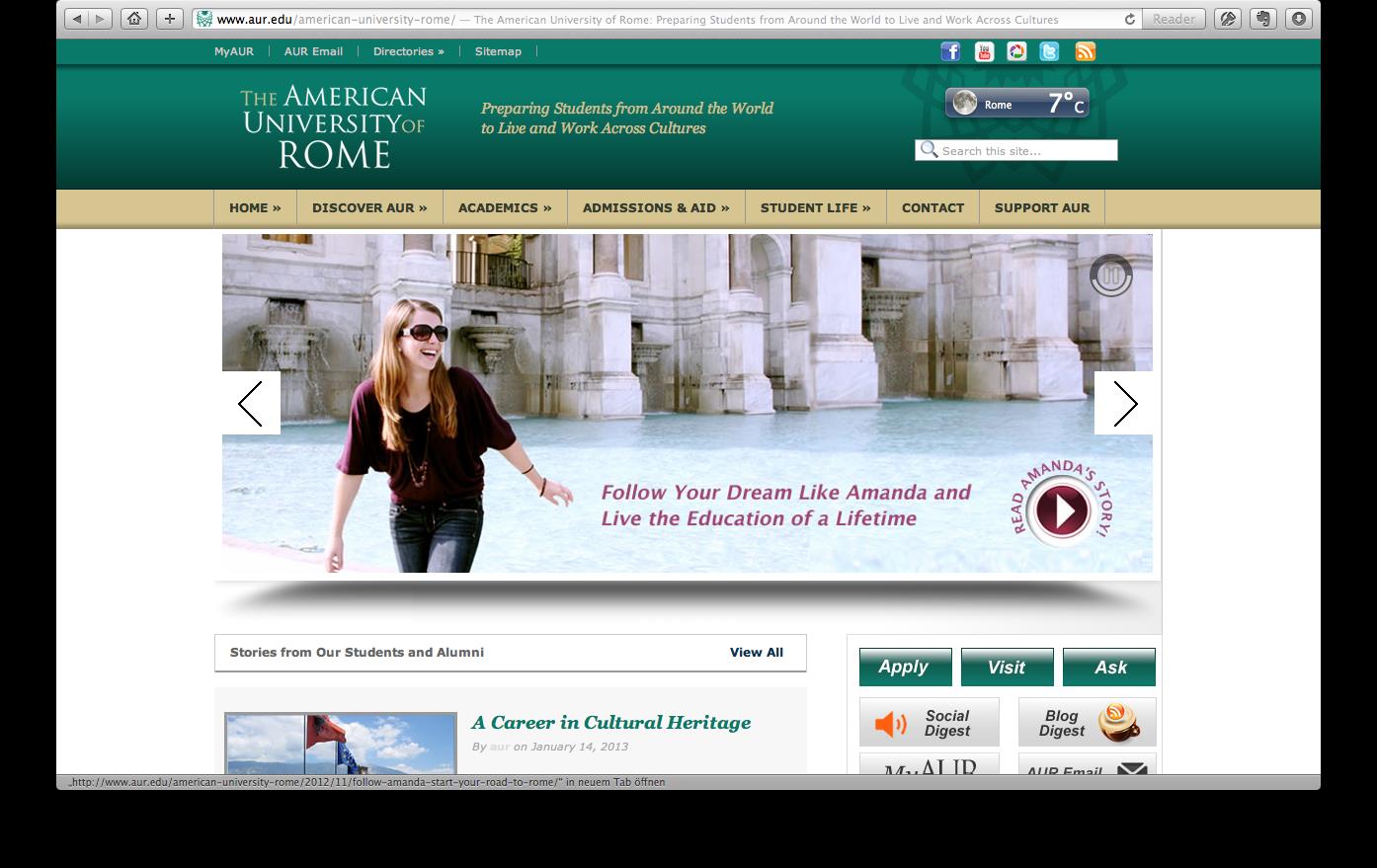Click the Rome weather widget
Viewport: 1377px width, 868px height.
1016,103
